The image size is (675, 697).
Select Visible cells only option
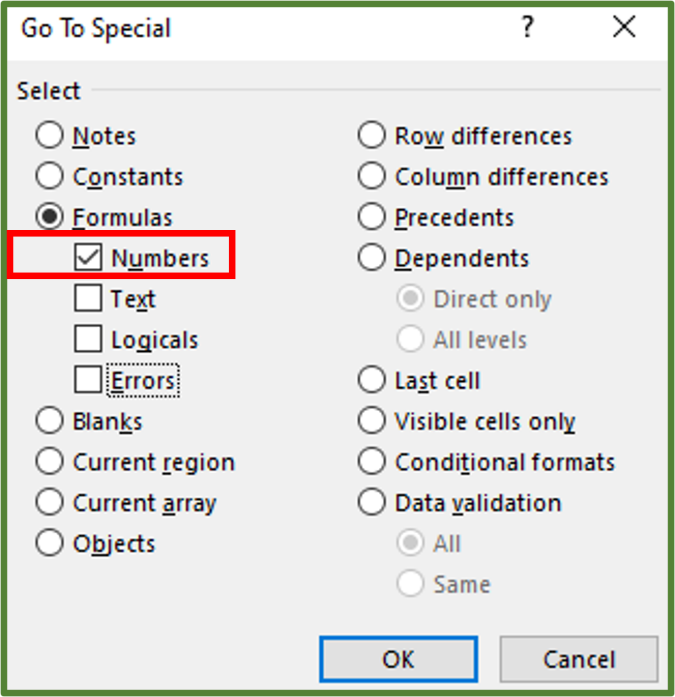click(371, 421)
